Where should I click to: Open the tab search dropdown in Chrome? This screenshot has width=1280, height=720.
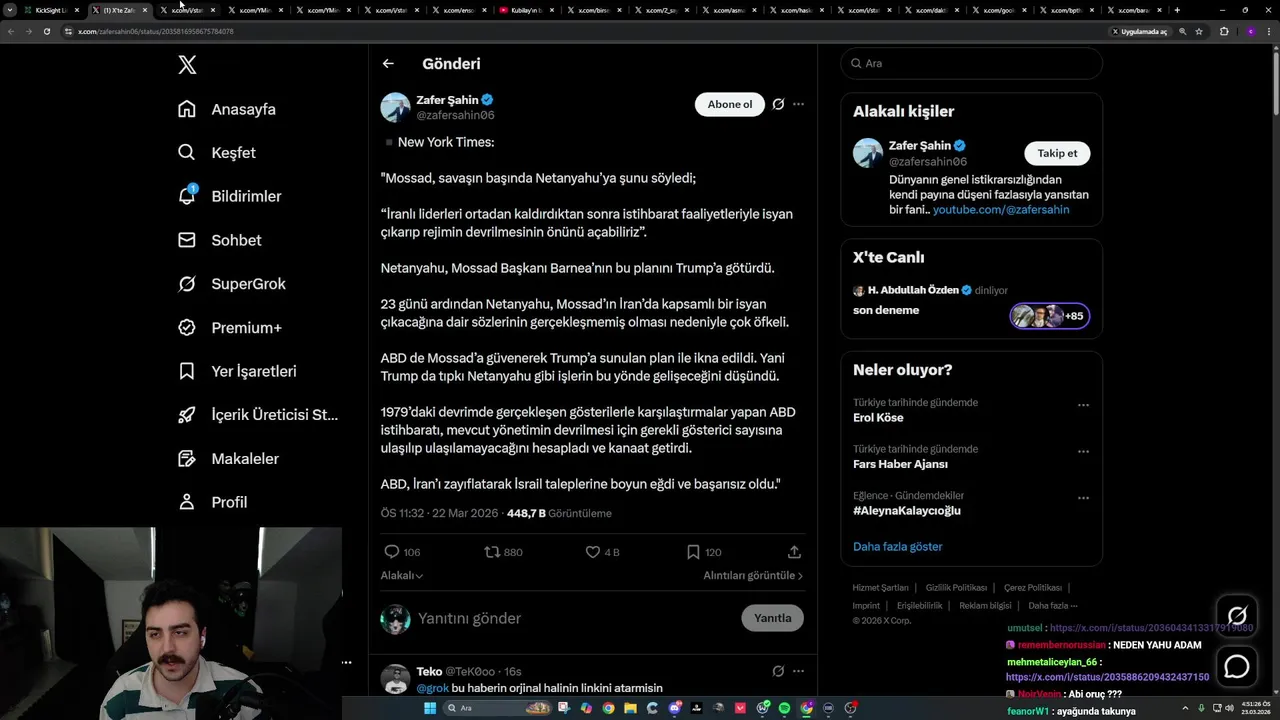point(10,10)
